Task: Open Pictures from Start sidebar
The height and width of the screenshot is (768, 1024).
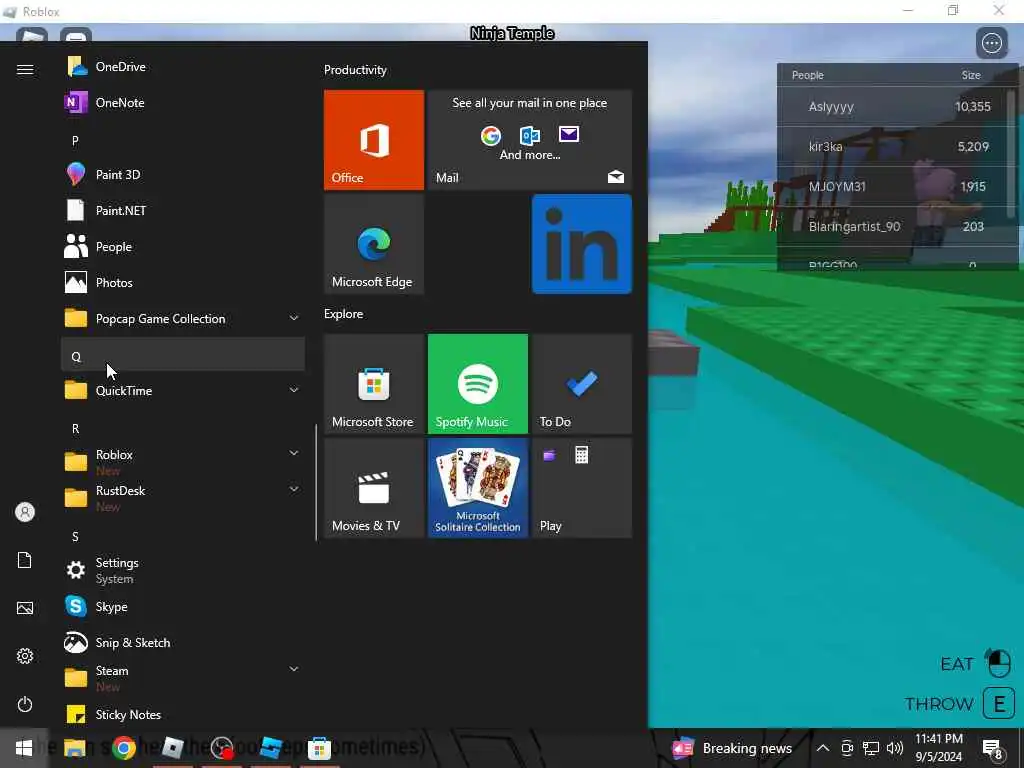Action: (x=25, y=608)
